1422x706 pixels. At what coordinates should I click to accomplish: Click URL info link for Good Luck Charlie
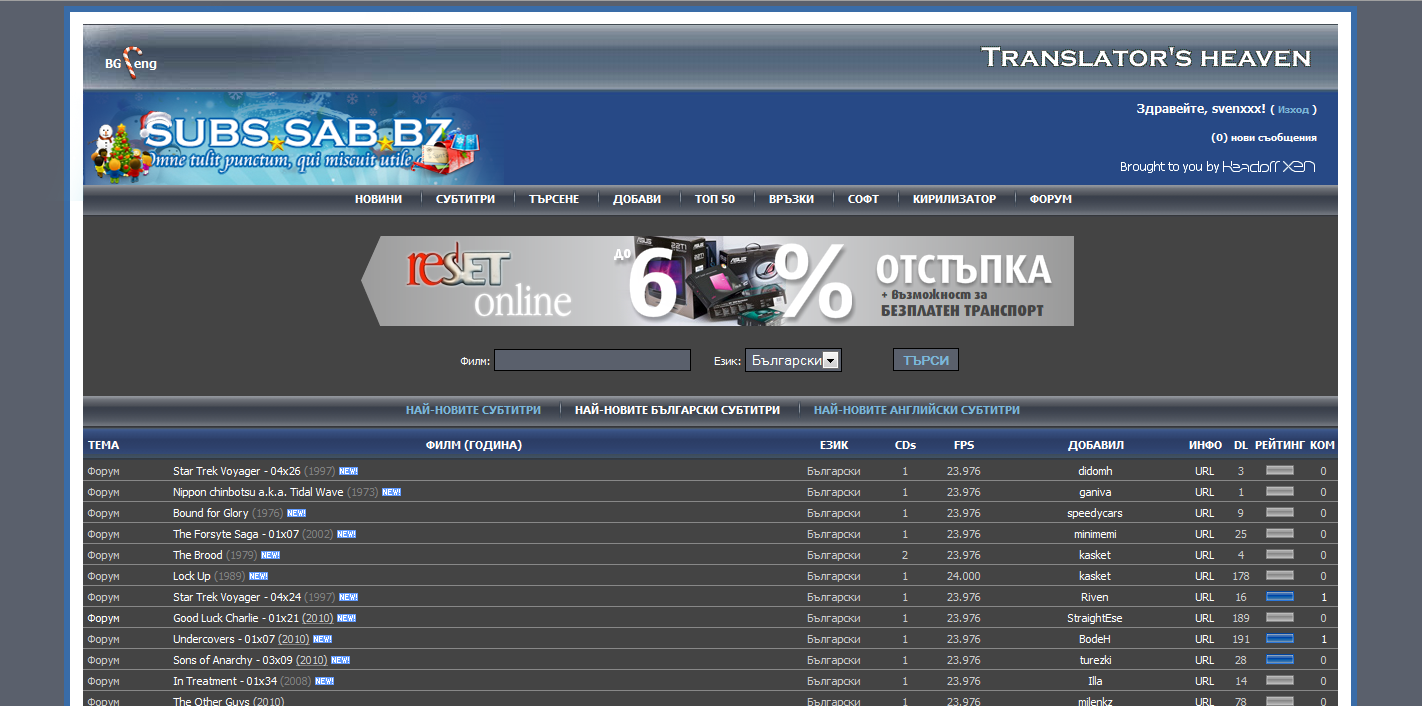1204,618
